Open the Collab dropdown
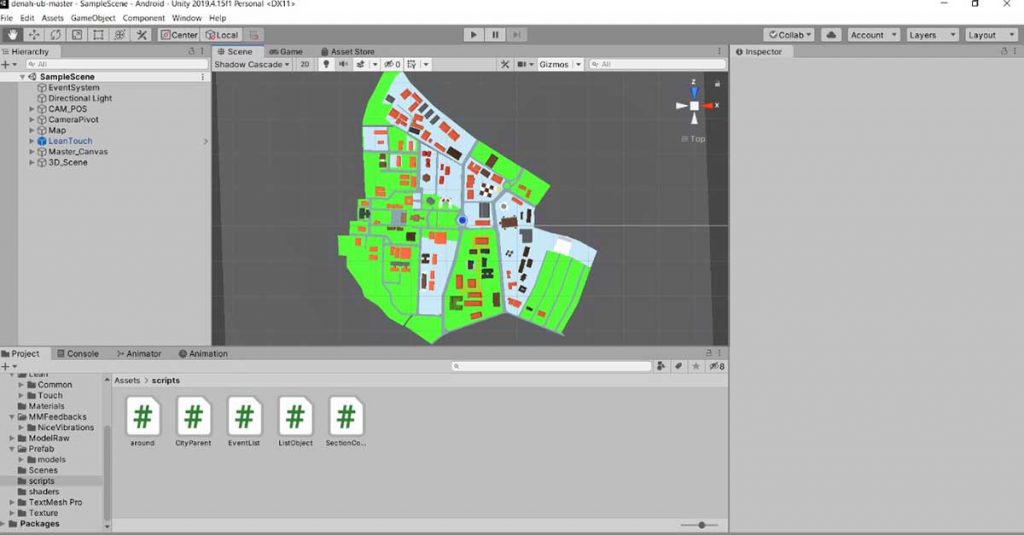The width and height of the screenshot is (1024, 535). [789, 35]
